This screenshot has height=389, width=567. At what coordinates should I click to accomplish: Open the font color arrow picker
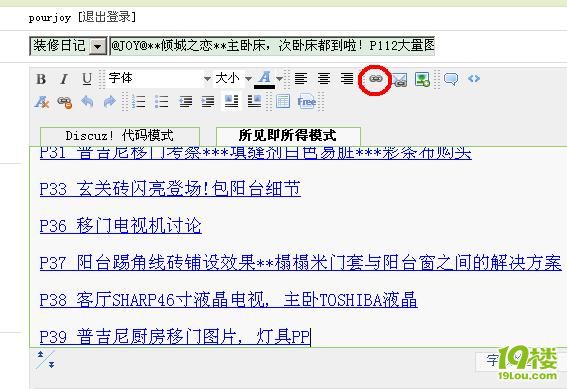pos(280,79)
